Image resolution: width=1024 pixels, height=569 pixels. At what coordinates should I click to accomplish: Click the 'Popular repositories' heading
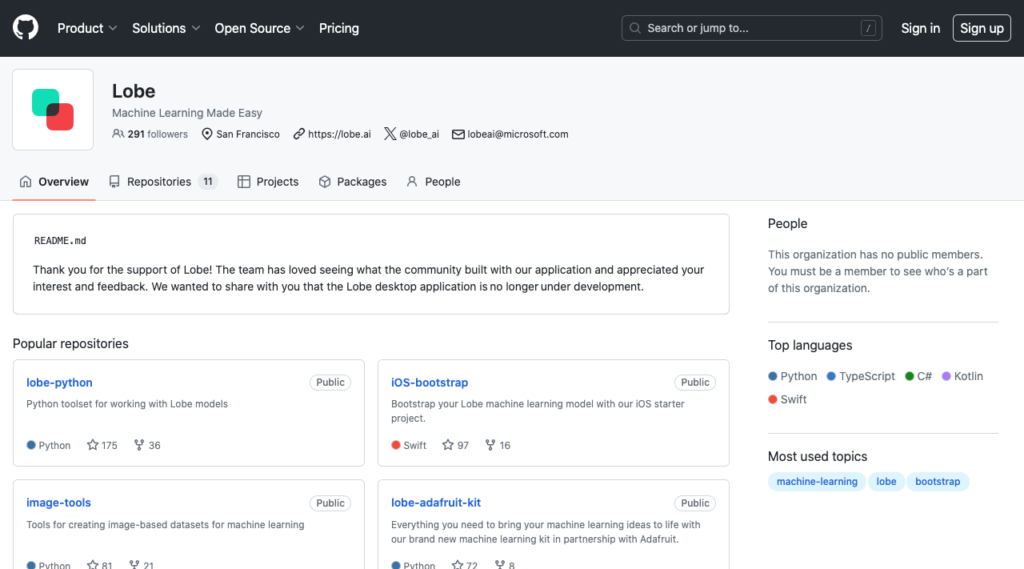(71, 344)
